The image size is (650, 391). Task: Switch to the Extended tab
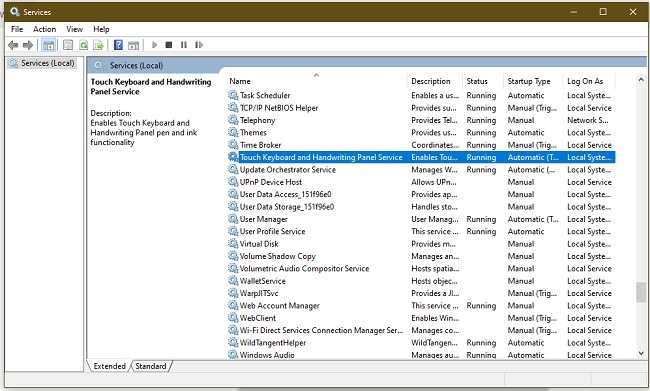pos(109,366)
